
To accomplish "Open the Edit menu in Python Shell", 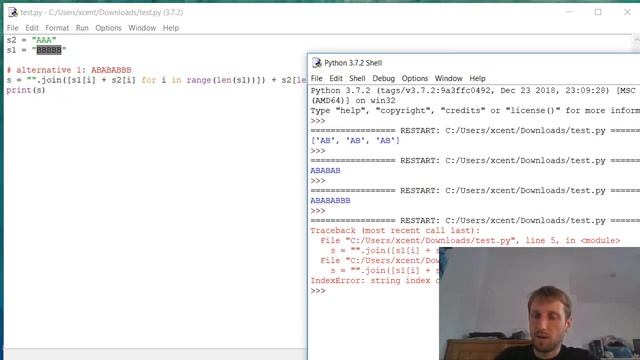I will click(x=336, y=78).
